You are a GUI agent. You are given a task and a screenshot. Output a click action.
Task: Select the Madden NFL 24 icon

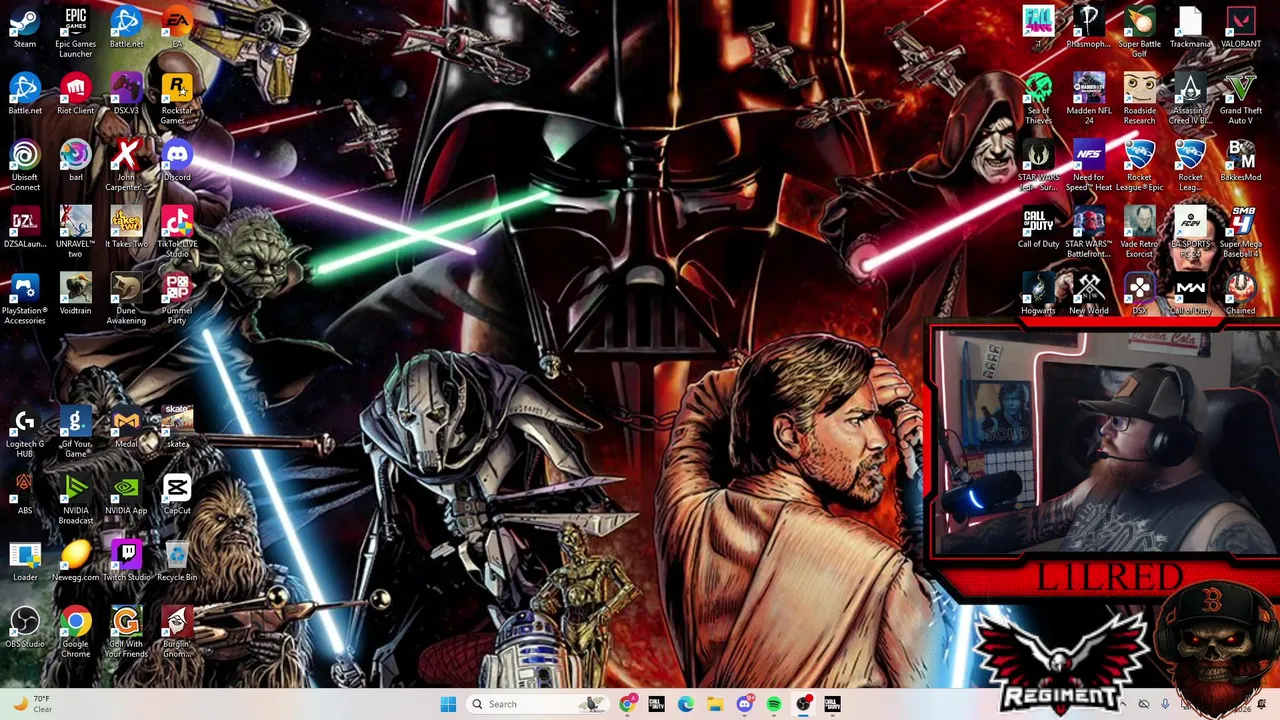[1088, 99]
